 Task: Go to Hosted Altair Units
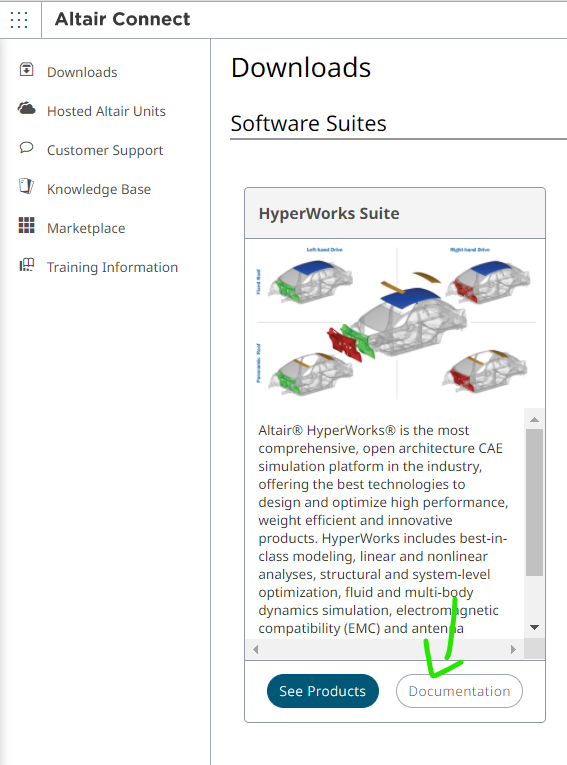click(x=106, y=111)
